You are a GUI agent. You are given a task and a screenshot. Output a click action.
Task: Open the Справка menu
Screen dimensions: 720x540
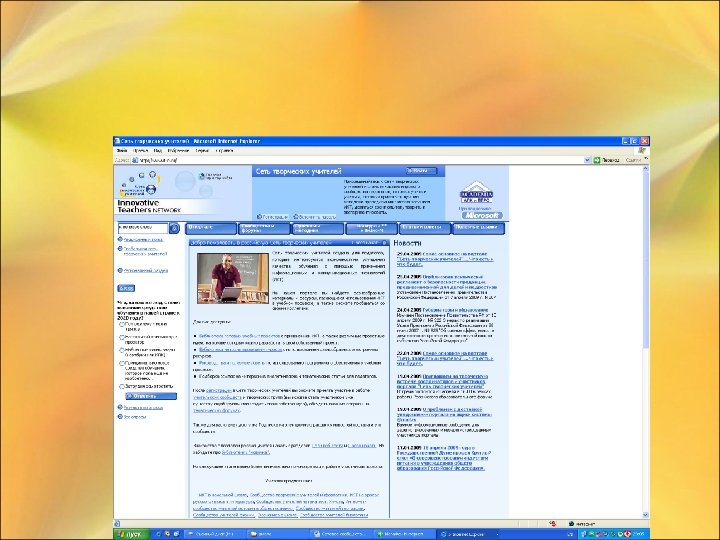tap(224, 151)
